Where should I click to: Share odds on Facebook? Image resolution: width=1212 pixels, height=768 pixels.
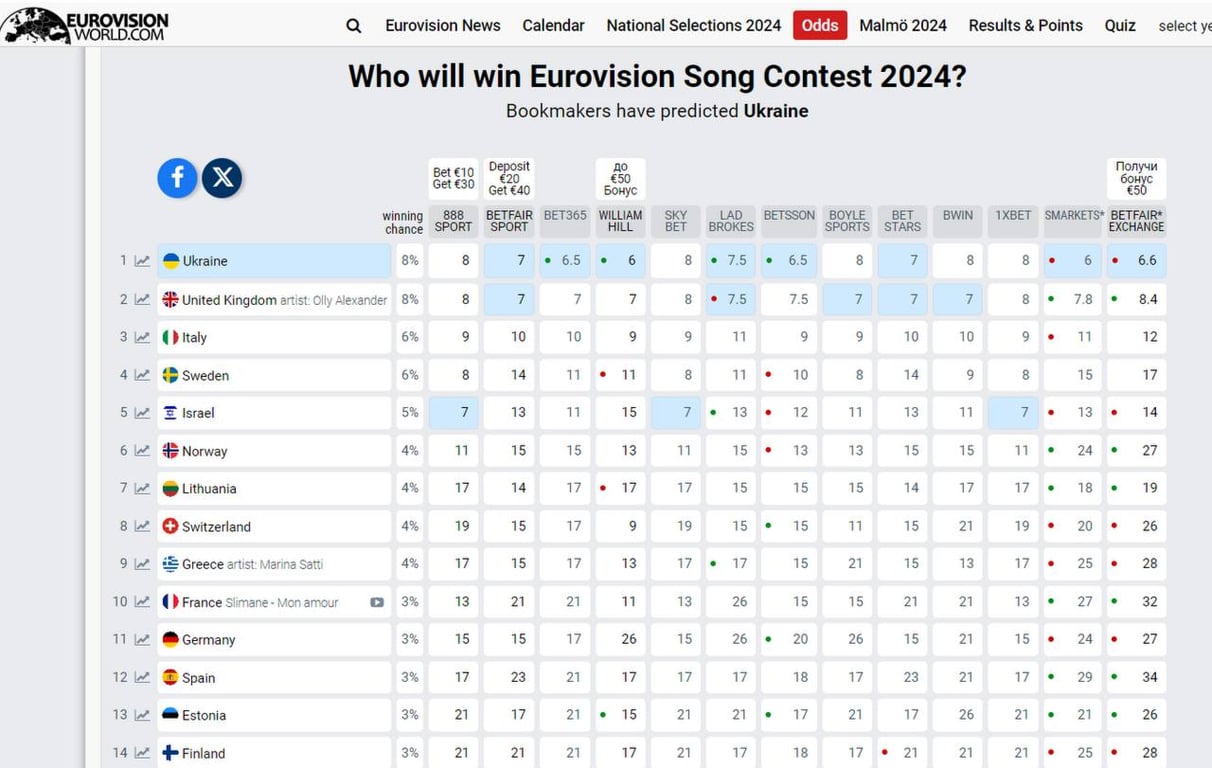177,178
